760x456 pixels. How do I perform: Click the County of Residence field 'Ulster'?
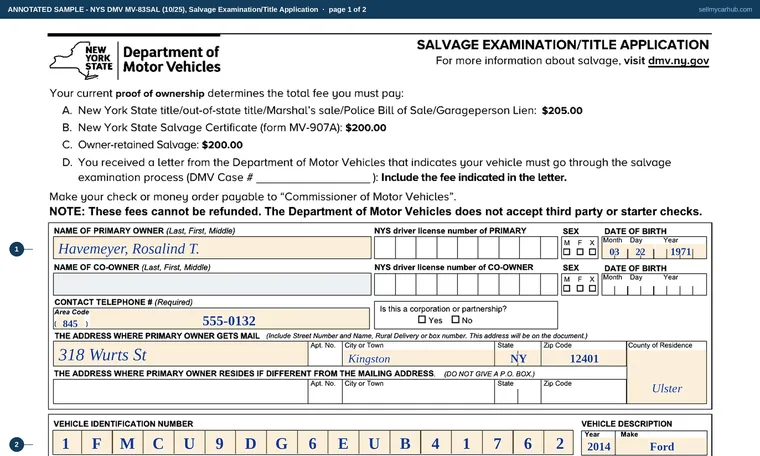click(x=666, y=373)
